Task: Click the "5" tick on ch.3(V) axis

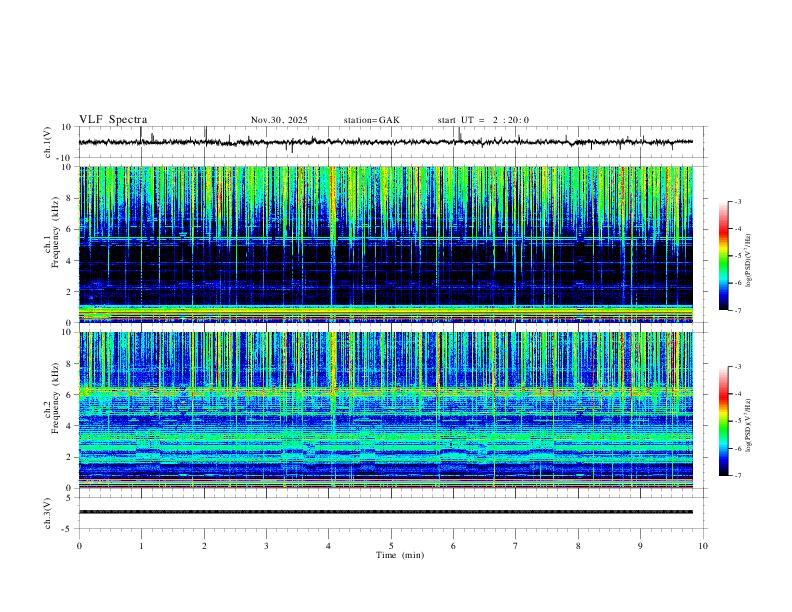Action: pos(69,498)
